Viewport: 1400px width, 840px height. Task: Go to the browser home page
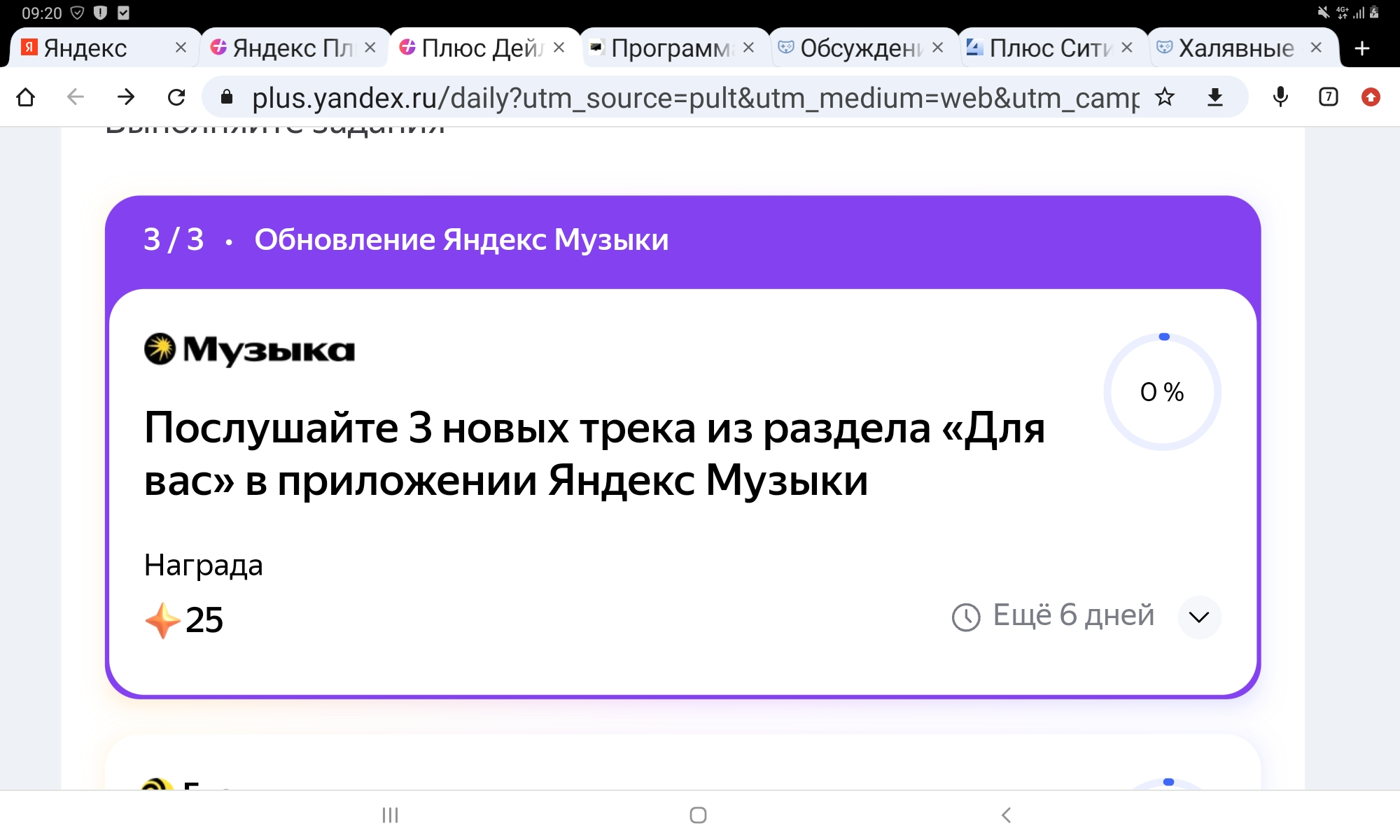26,97
